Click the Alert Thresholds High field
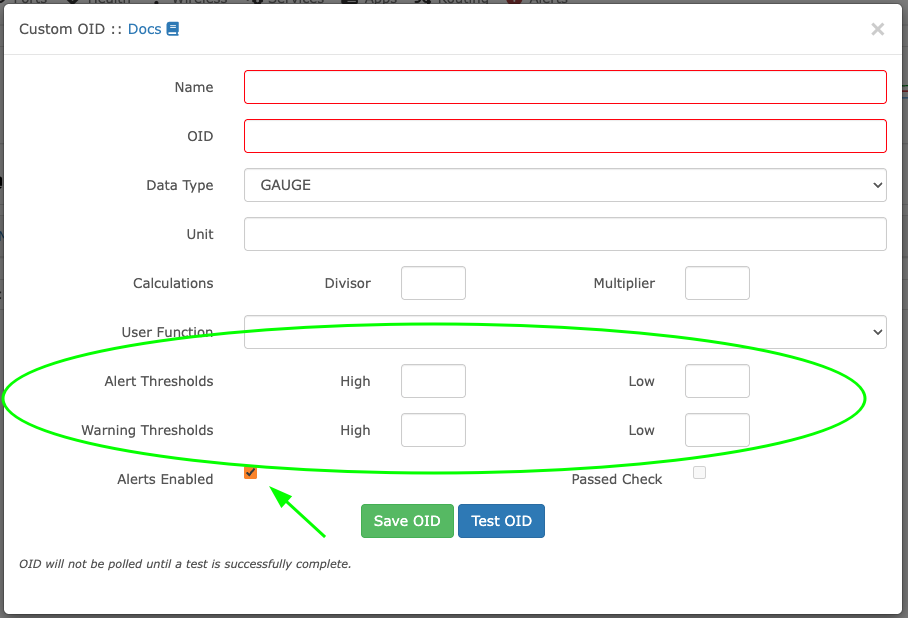Viewport: 908px width, 618px height. click(433, 381)
